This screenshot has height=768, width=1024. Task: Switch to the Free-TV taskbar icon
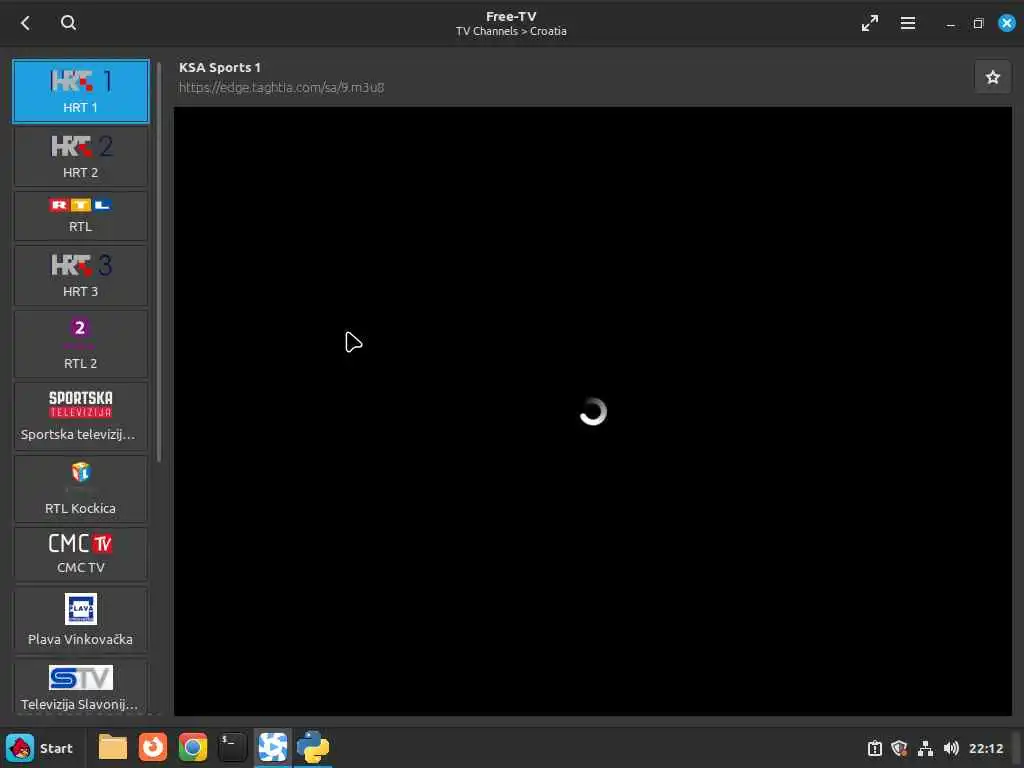tap(272, 748)
